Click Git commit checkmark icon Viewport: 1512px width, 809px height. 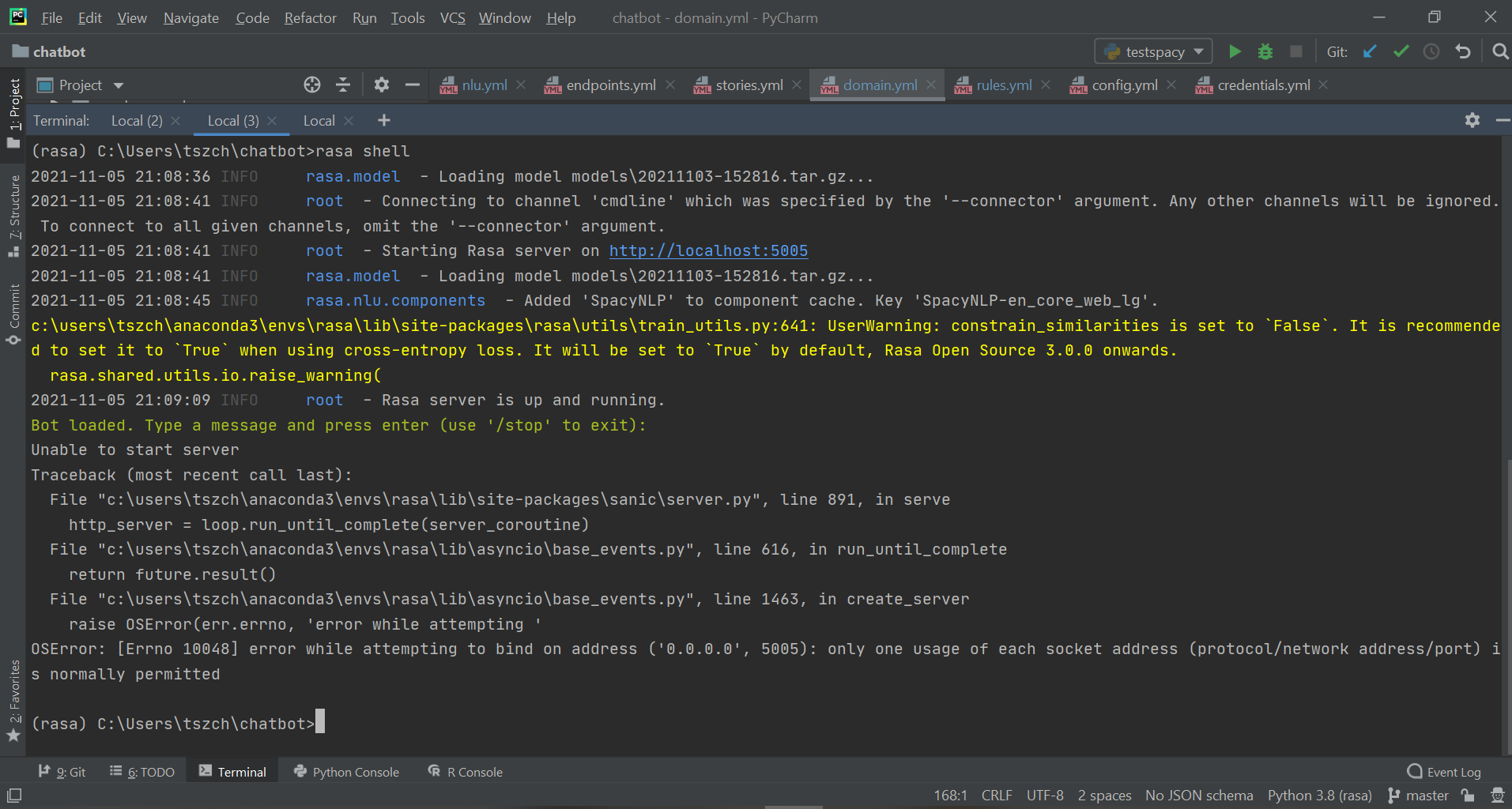[x=1401, y=52]
